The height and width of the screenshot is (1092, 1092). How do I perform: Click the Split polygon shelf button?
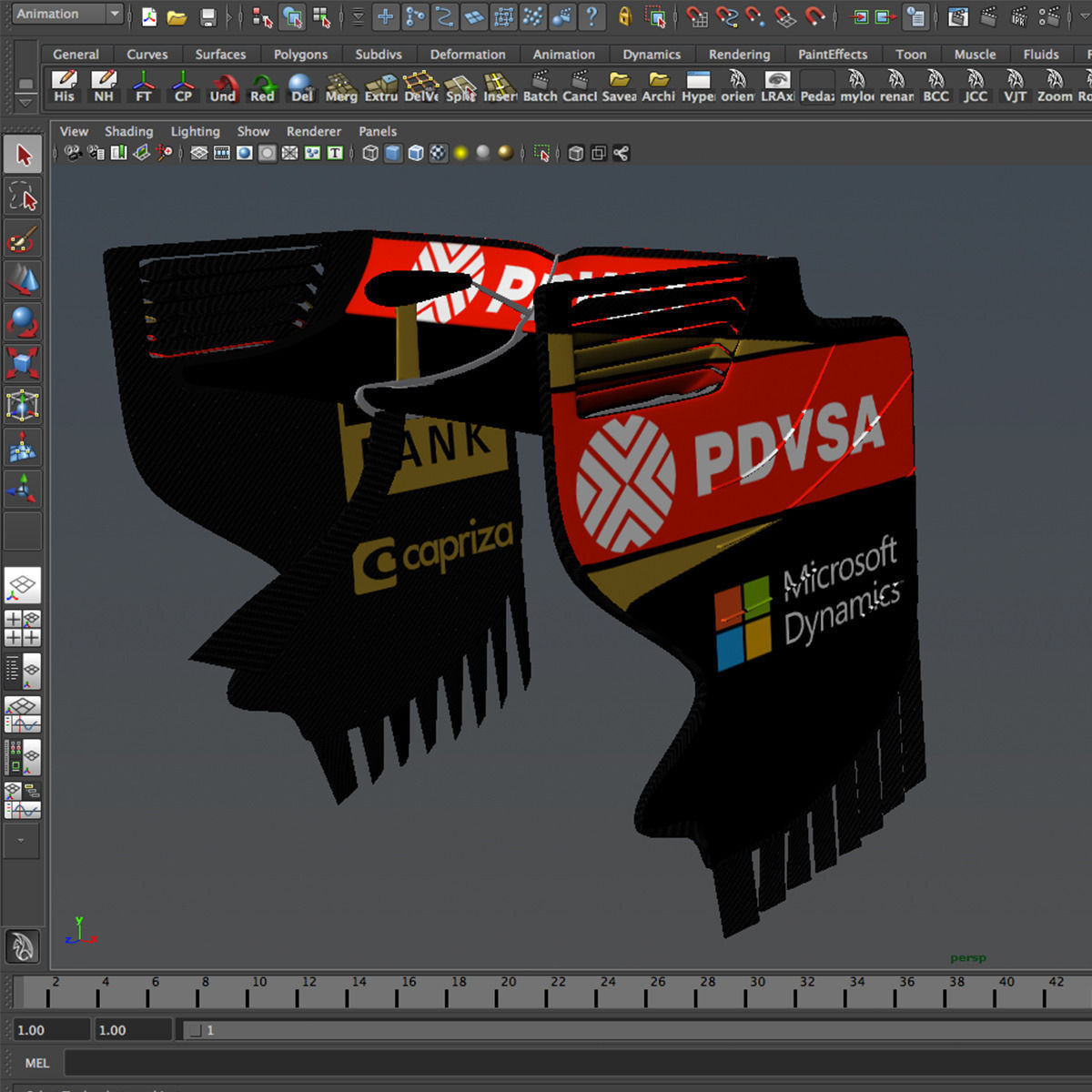(x=460, y=87)
